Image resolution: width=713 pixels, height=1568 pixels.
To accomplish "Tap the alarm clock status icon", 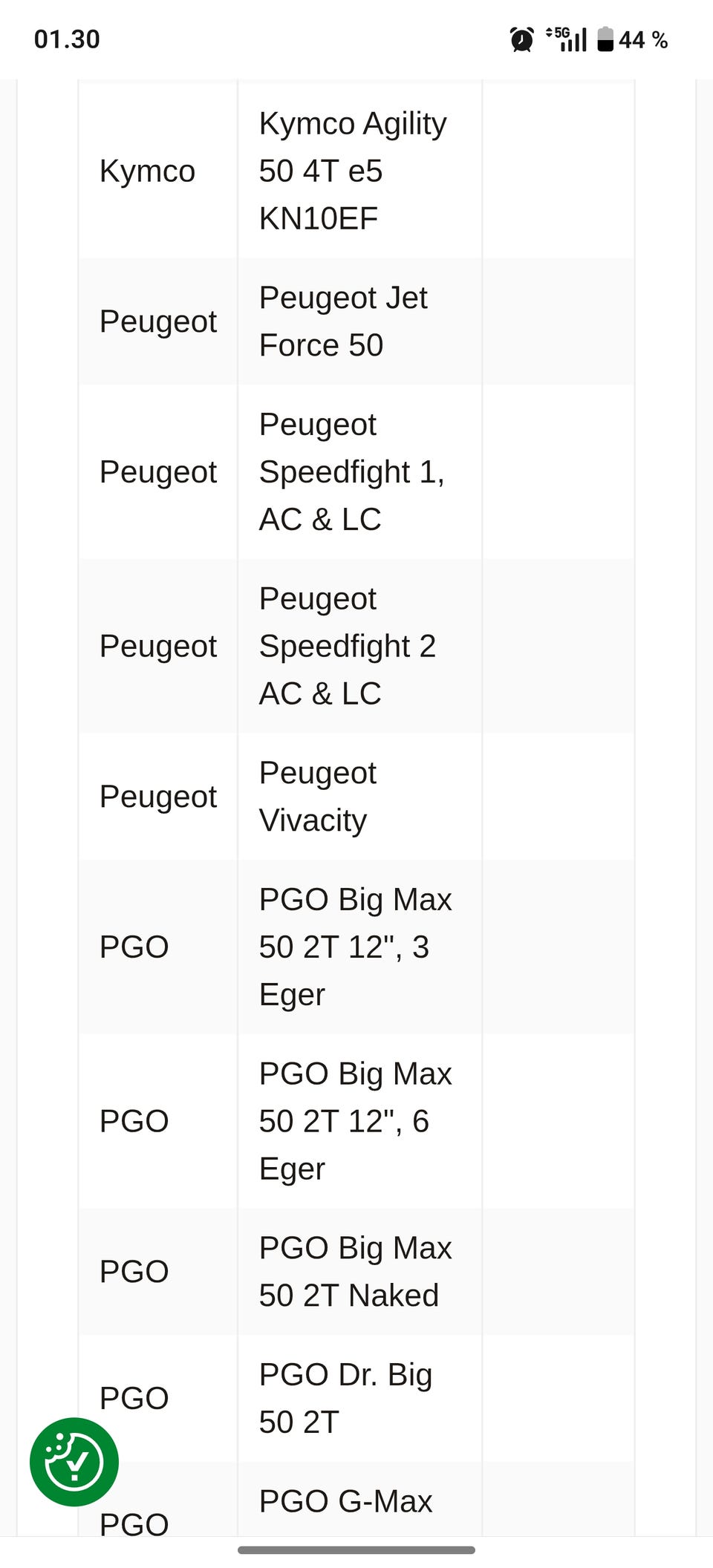I will point(521,39).
